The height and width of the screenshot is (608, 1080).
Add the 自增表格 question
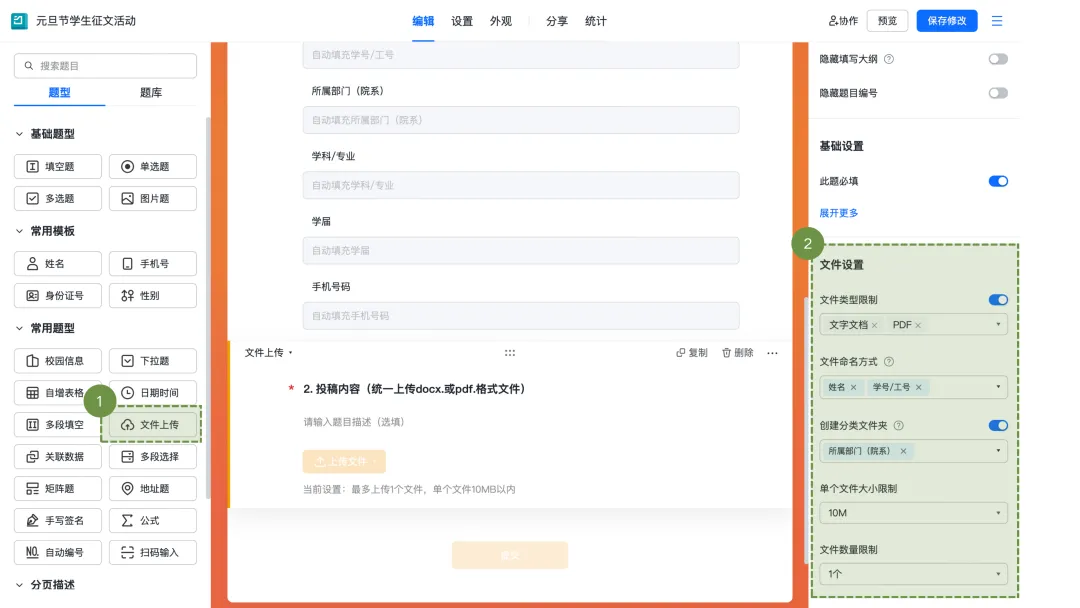point(58,392)
